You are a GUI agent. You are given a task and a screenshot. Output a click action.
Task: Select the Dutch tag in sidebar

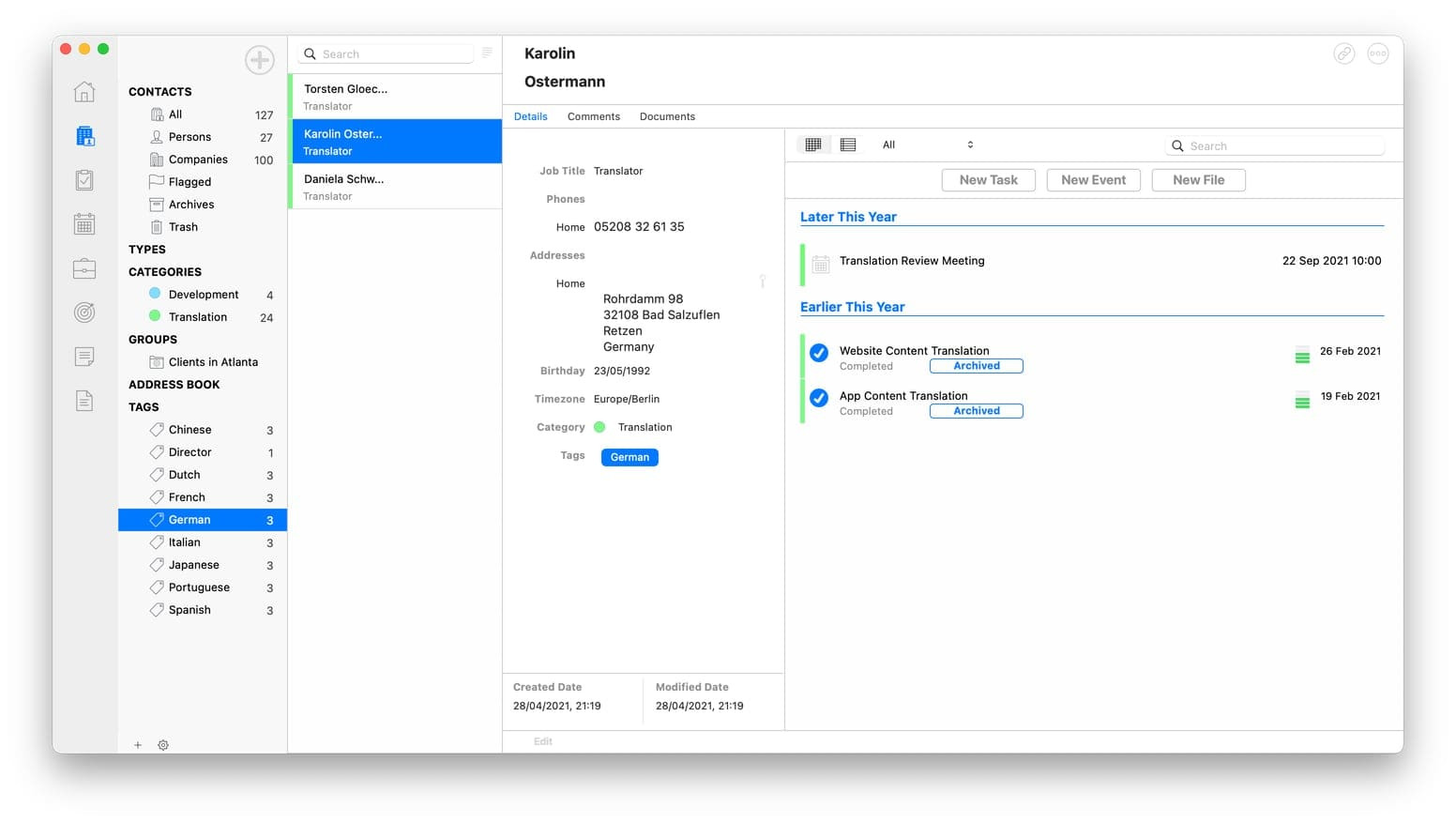[203, 475]
